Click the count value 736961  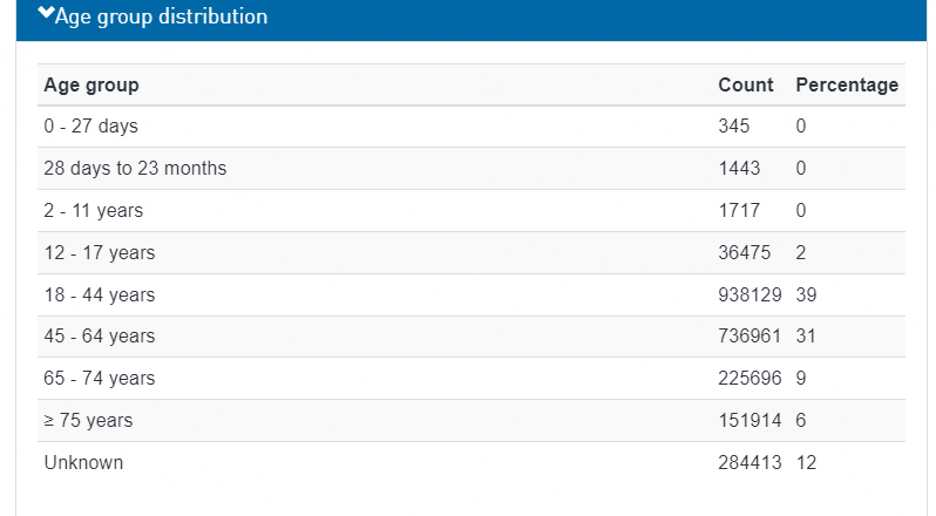750,337
